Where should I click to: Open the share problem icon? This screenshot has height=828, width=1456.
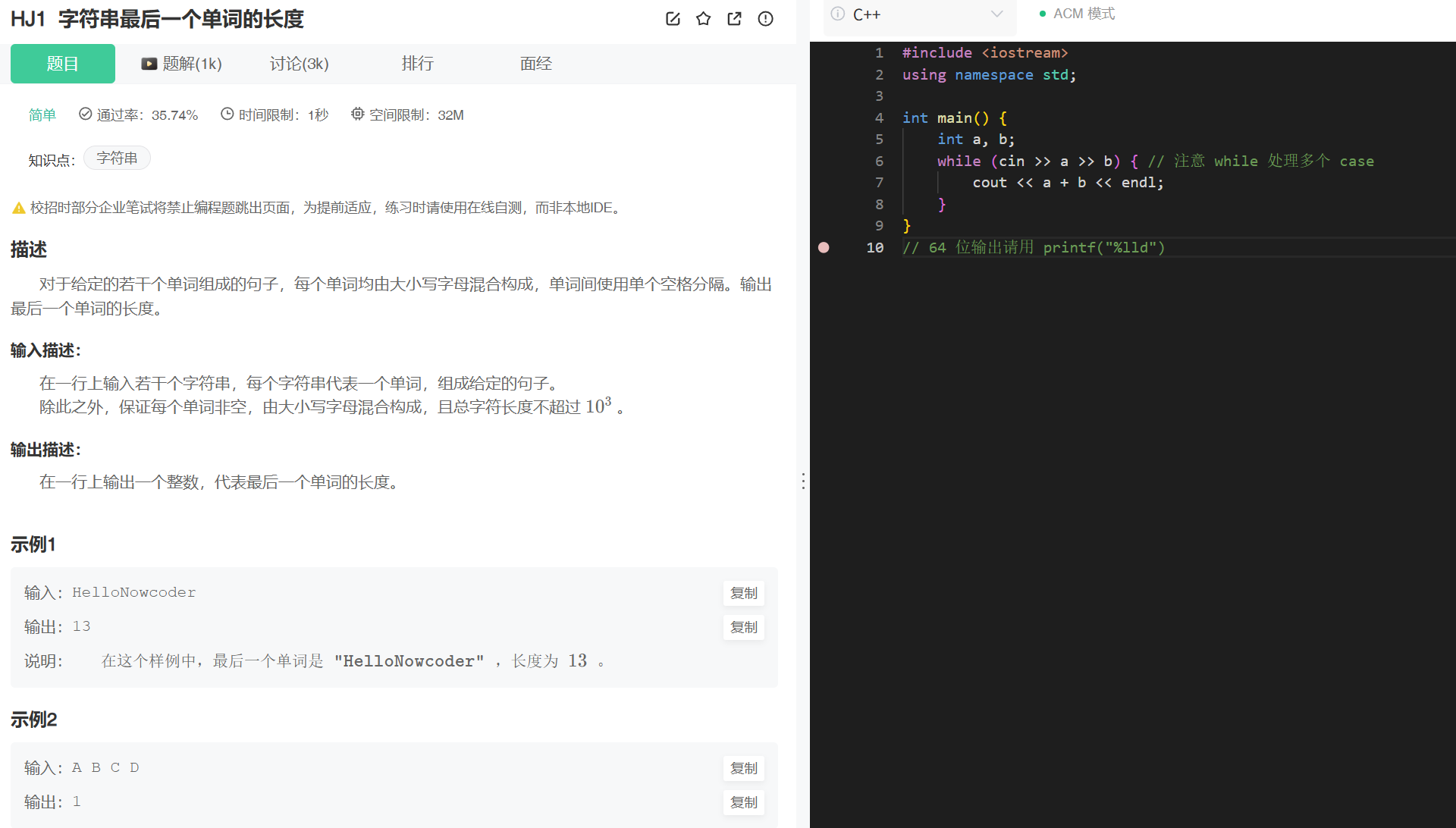(x=734, y=19)
